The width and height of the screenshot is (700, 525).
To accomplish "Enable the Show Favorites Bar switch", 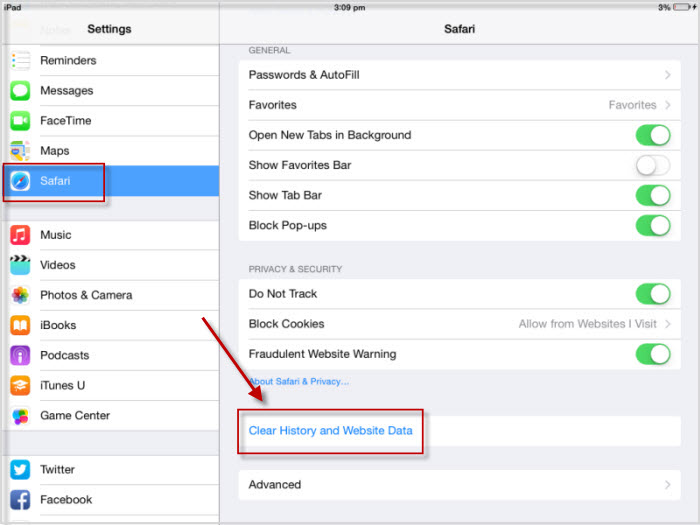I will [x=653, y=165].
